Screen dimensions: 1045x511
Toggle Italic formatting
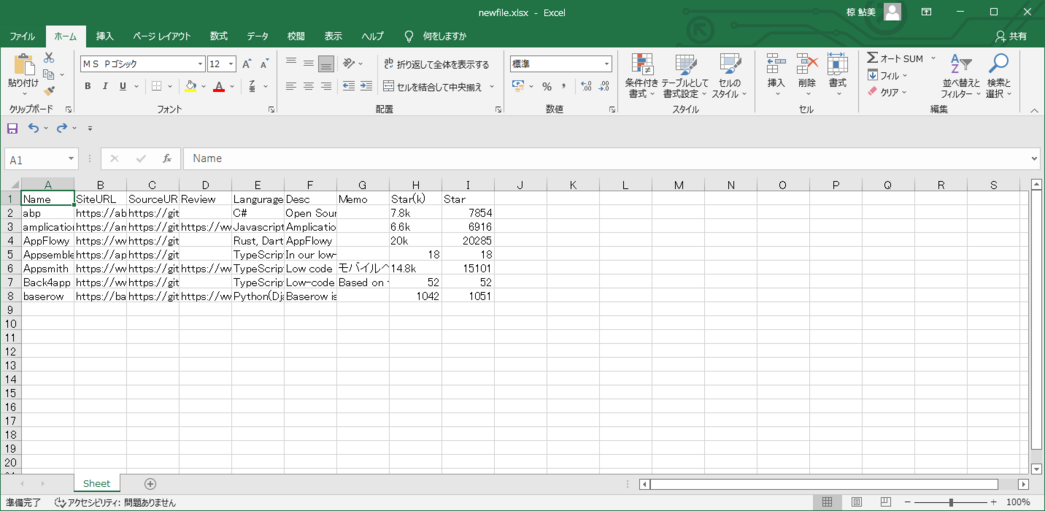(105, 86)
